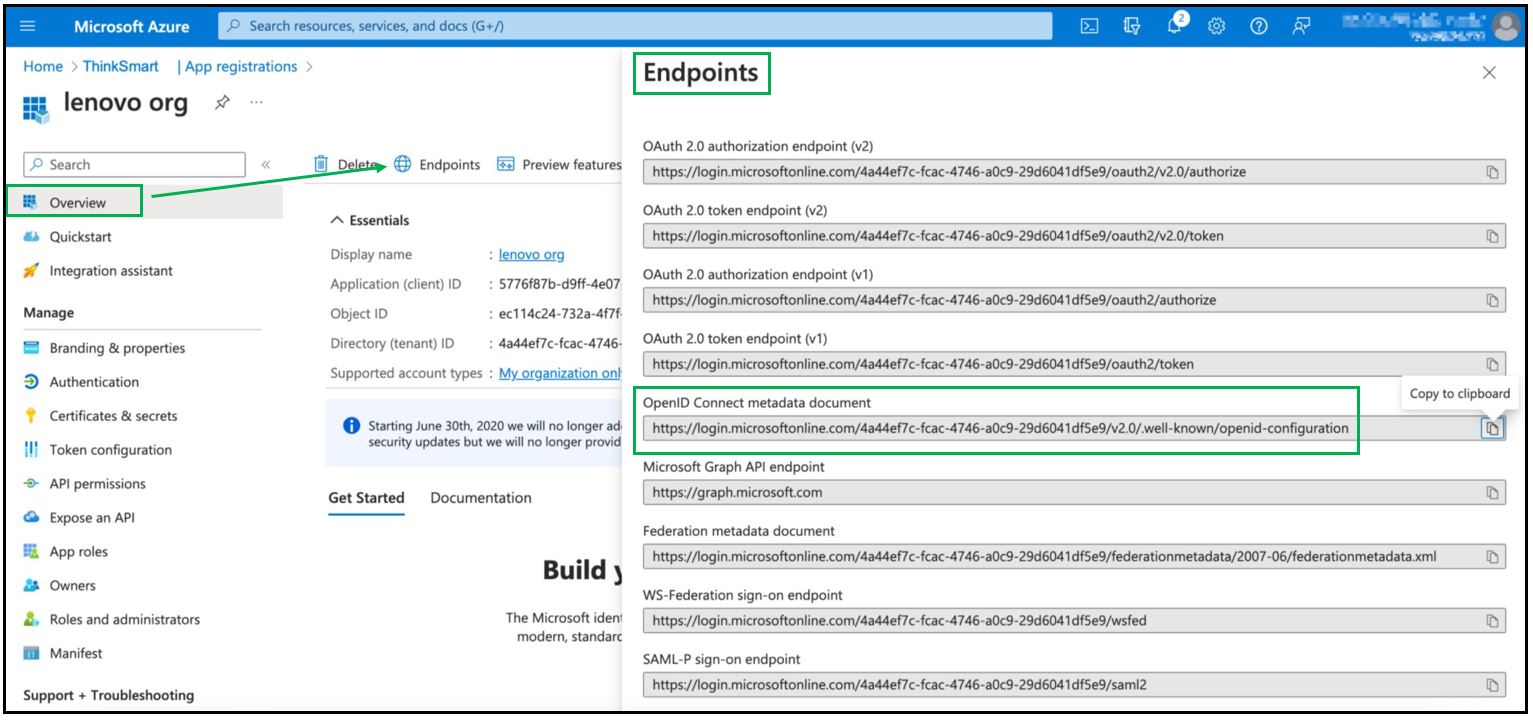Open the Feedback icon in top bar
Screen dimensions: 1533x720
click(x=1301, y=27)
